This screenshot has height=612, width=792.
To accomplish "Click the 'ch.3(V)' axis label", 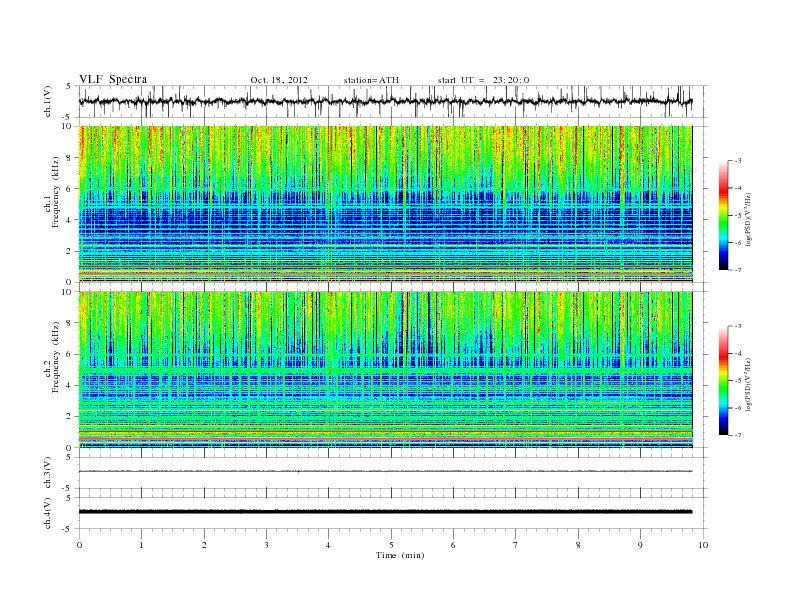I will (47, 473).
